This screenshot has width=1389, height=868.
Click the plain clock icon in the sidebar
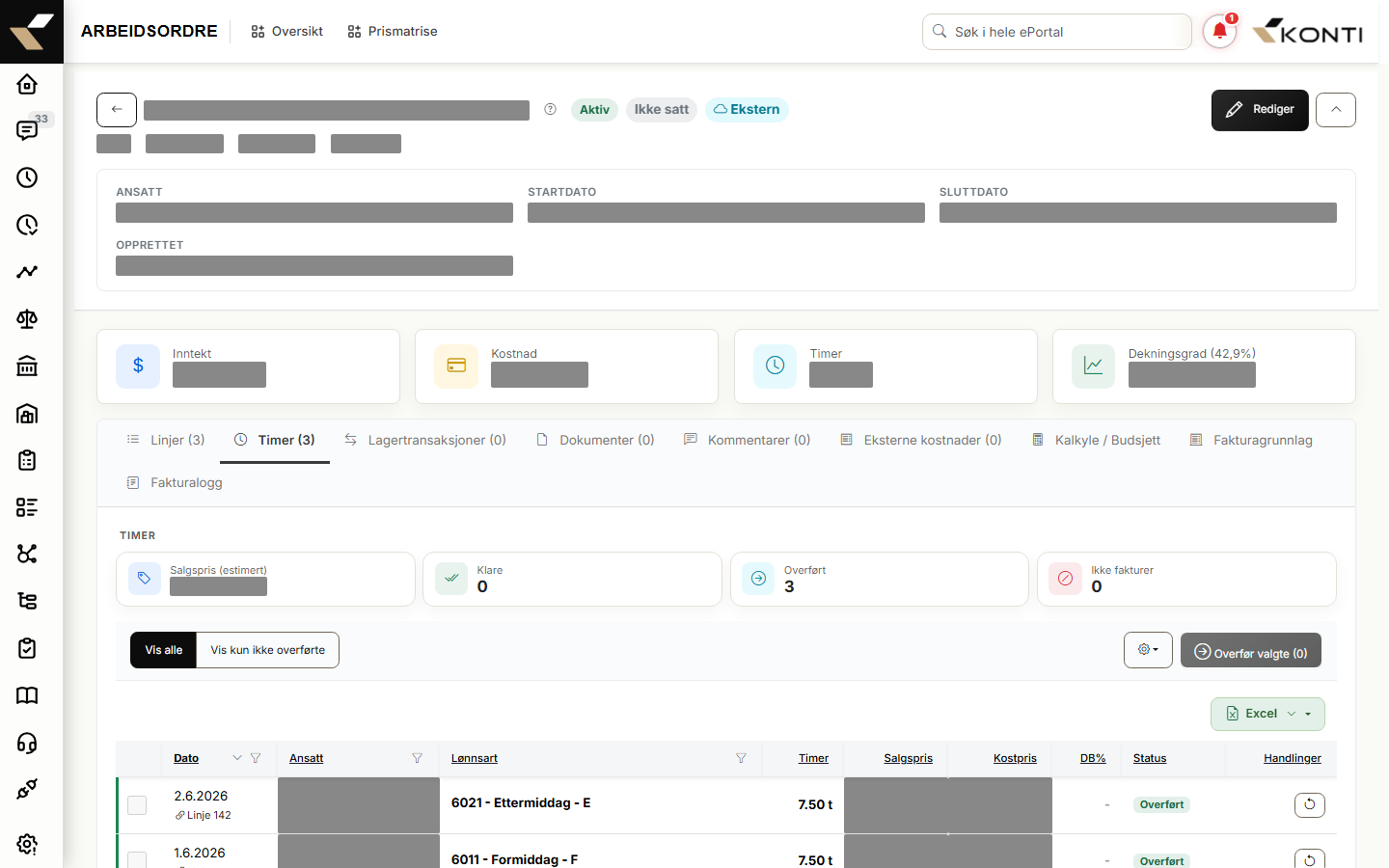click(x=27, y=177)
